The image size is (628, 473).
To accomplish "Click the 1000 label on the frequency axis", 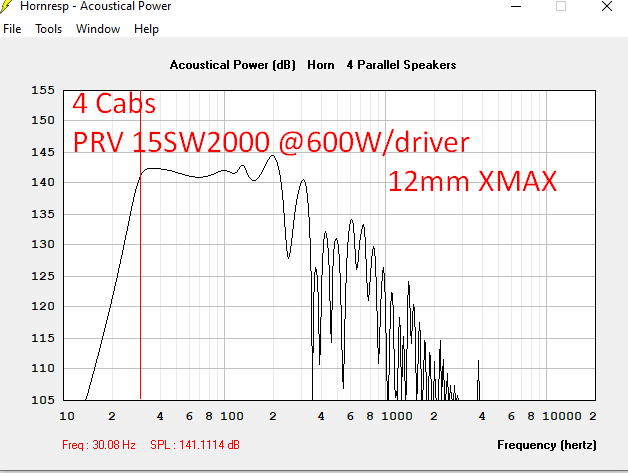I will pyautogui.click(x=397, y=416).
